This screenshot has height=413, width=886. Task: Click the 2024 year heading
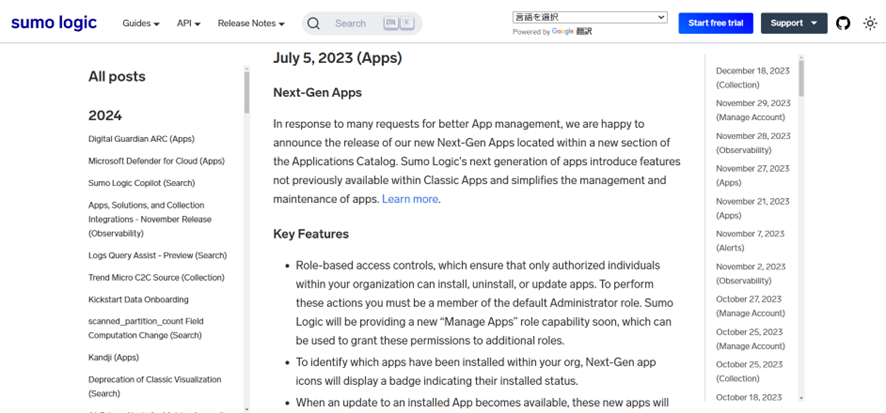point(105,116)
